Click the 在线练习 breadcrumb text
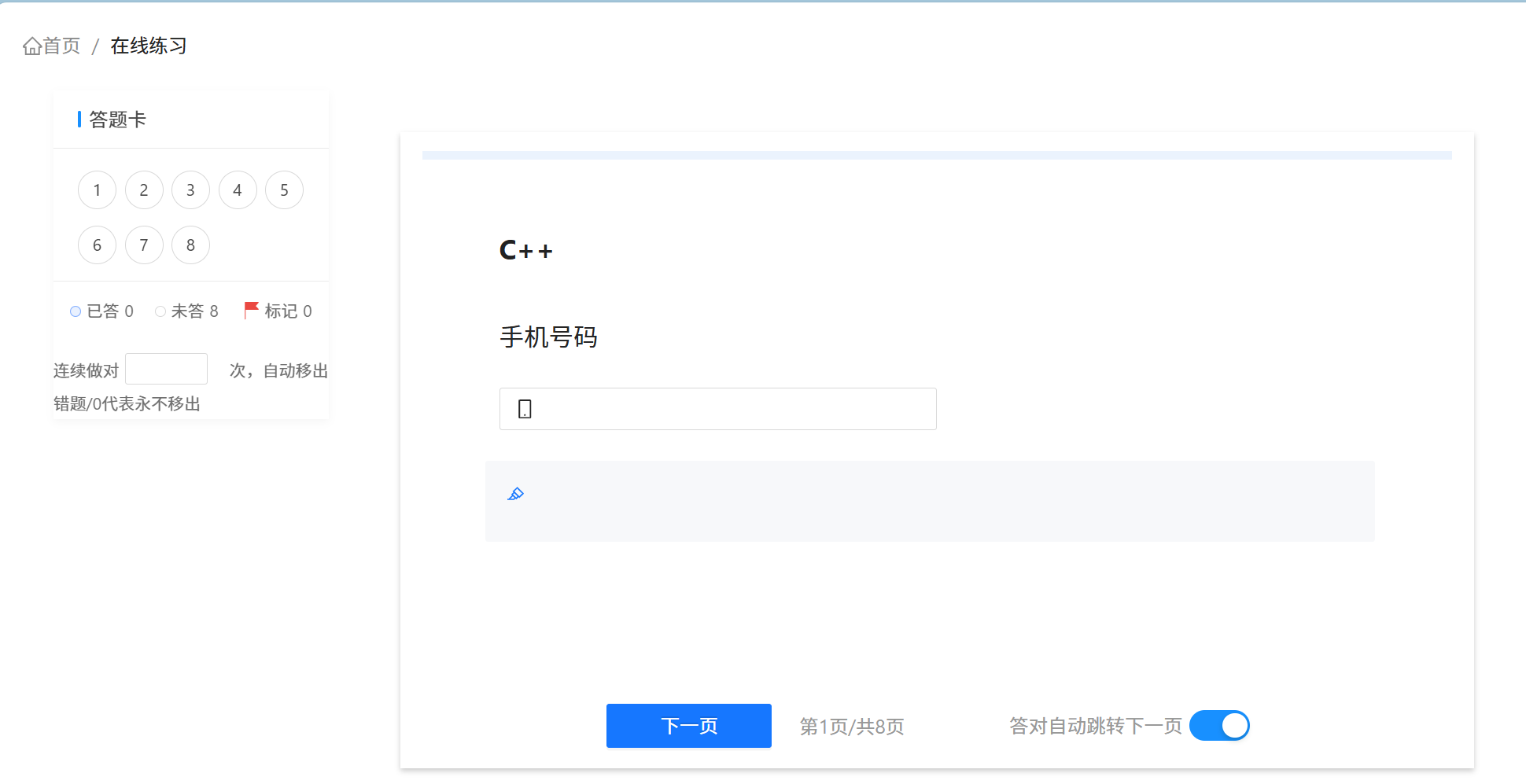The width and height of the screenshot is (1526, 784). coord(149,46)
